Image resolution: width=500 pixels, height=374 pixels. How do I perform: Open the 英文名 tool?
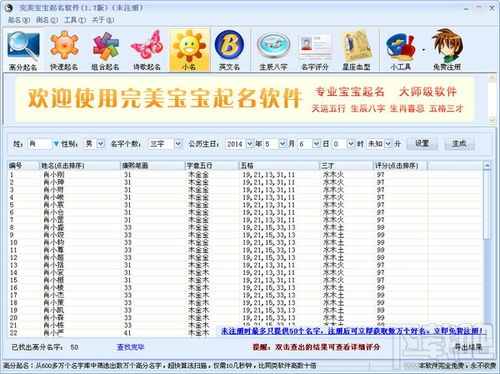[229, 50]
